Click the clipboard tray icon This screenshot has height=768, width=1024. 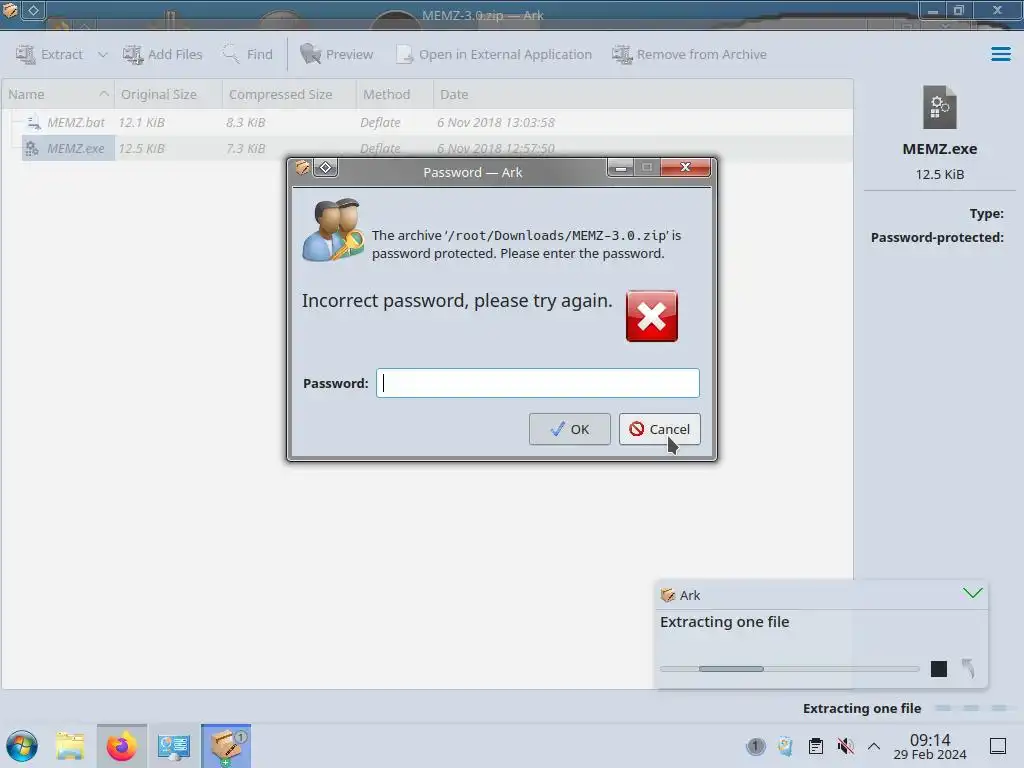click(816, 746)
